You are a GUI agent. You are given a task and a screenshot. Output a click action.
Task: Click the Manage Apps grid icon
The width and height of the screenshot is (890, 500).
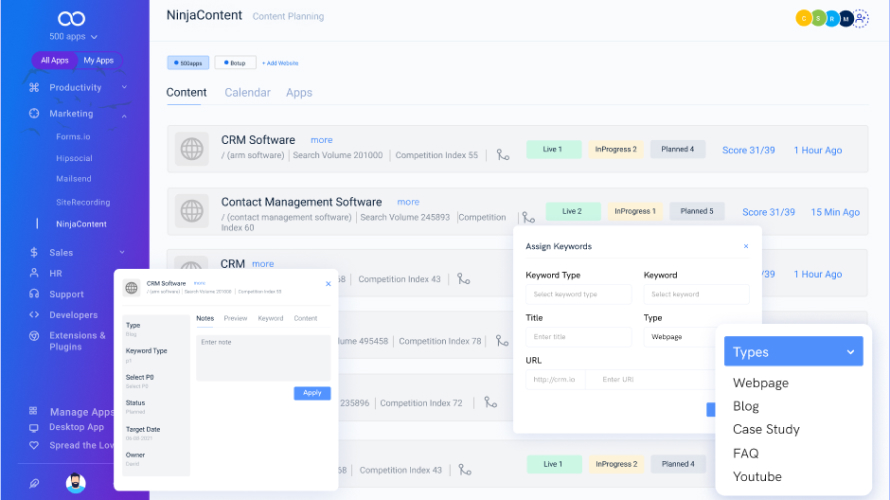[x=33, y=411]
